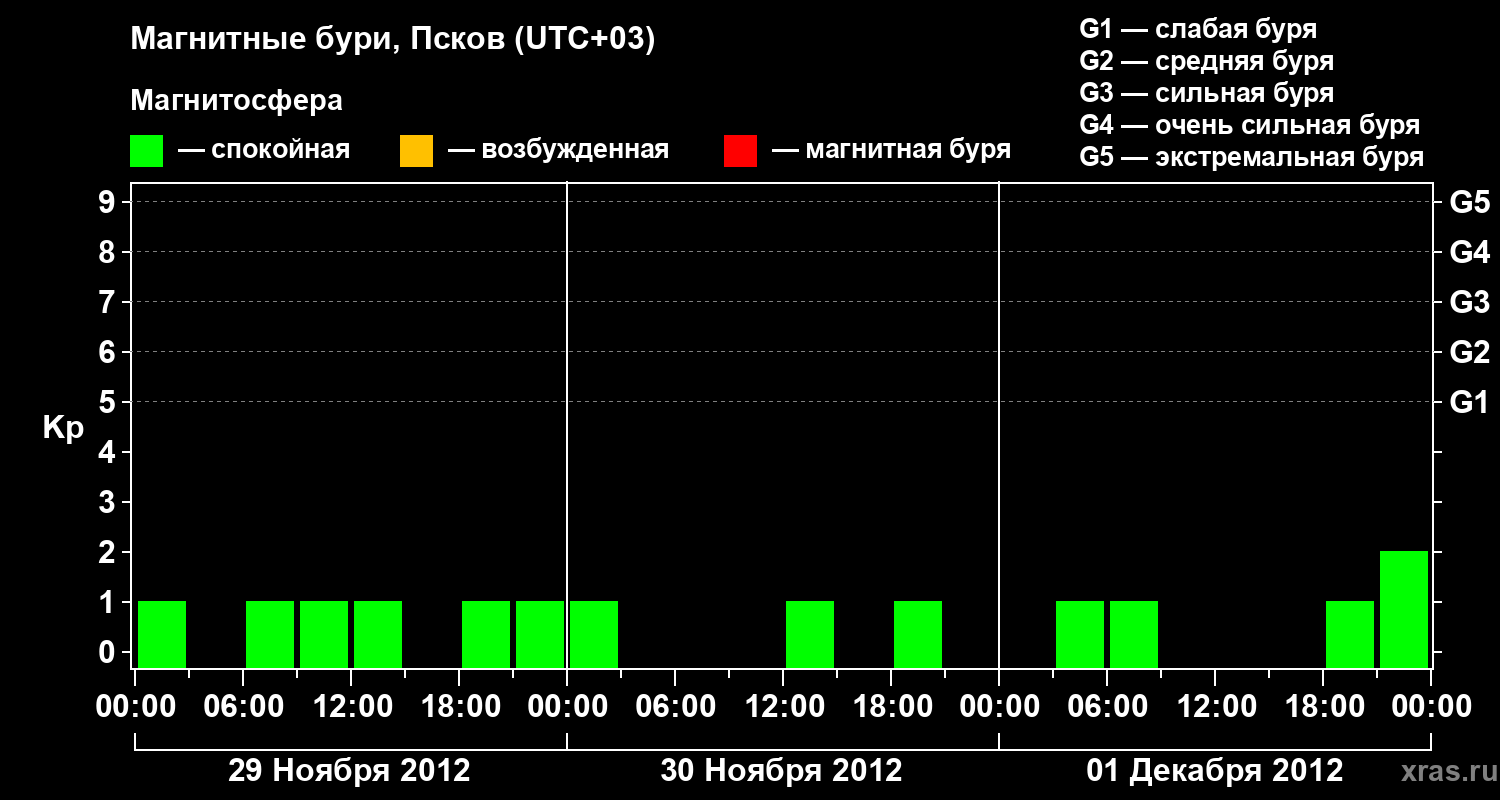
Task: Click right-axis label G3 beside Kp 7 gridline
Action: tap(1469, 302)
